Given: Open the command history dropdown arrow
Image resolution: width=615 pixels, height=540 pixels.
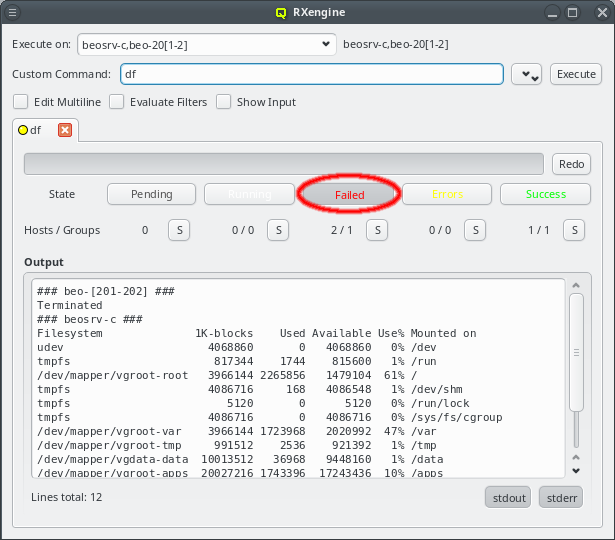Looking at the screenshot, I should click(x=526, y=75).
